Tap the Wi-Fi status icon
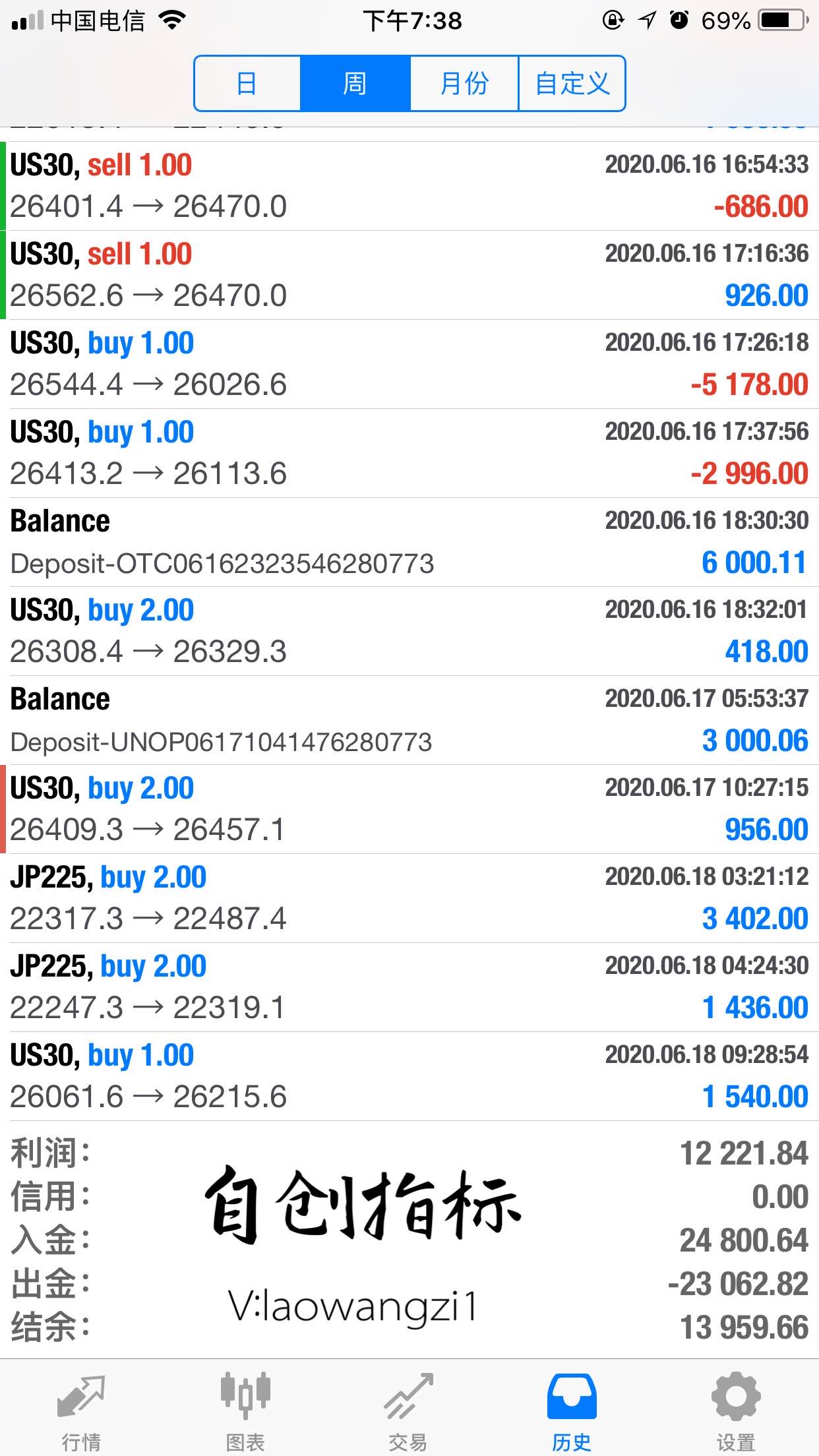819x1456 pixels. tap(173, 21)
